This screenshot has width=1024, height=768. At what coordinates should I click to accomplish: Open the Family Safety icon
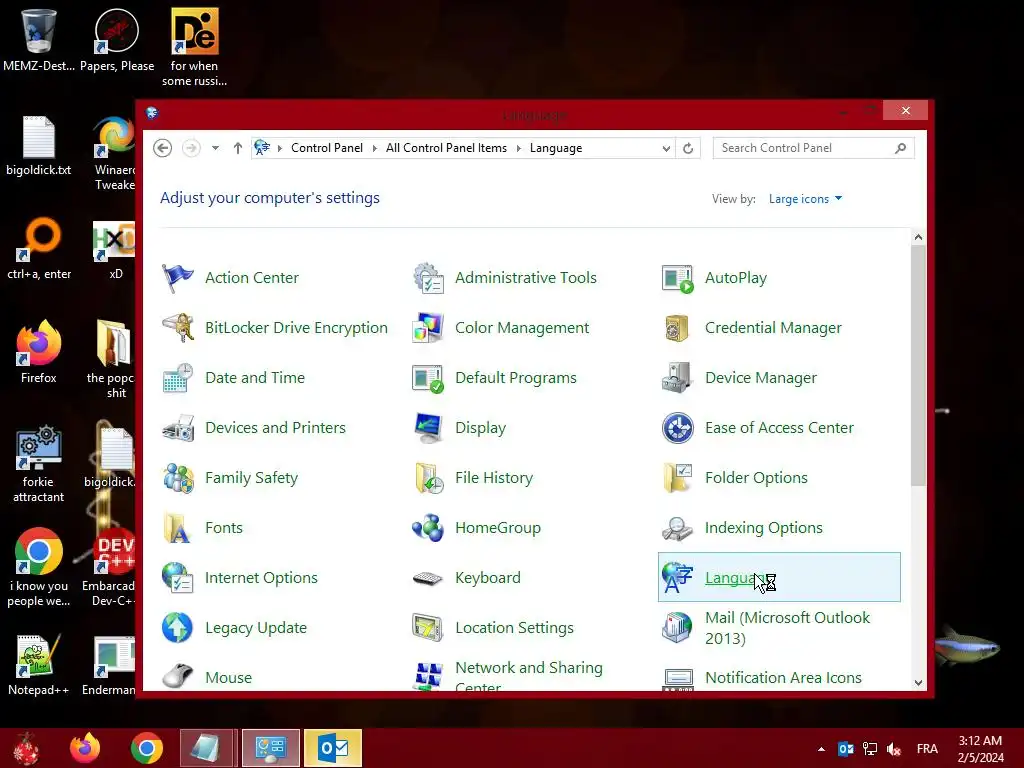coord(178,478)
